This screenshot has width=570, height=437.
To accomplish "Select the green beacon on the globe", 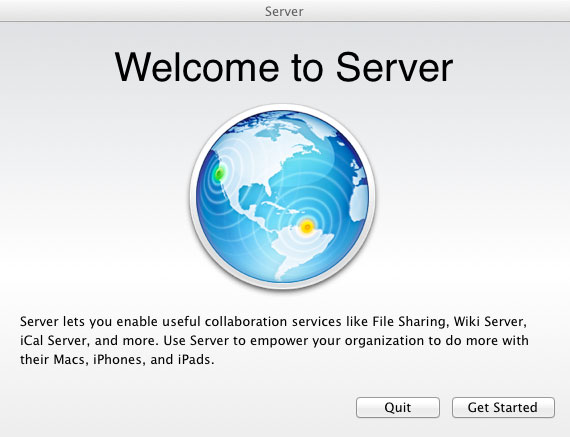I will pos(219,174).
